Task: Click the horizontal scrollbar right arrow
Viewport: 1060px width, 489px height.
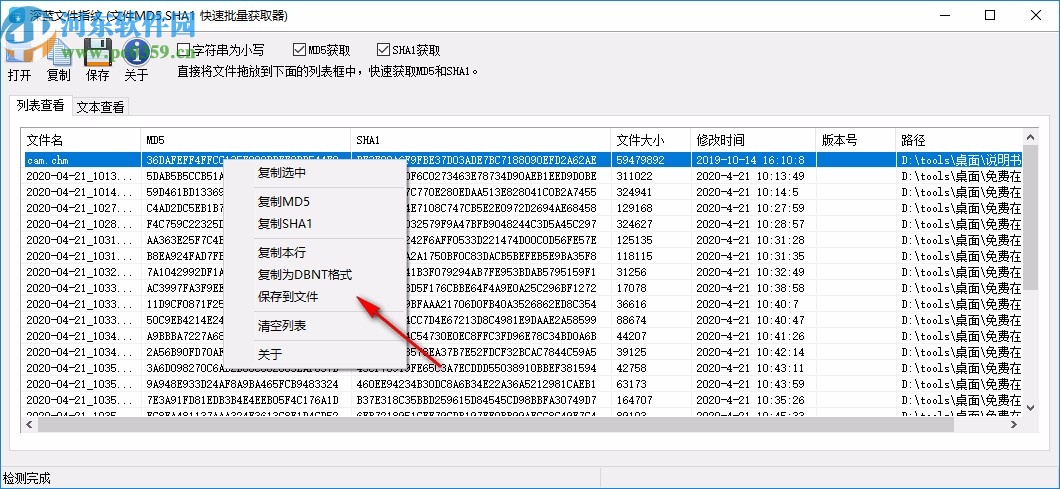Action: click(x=1015, y=424)
